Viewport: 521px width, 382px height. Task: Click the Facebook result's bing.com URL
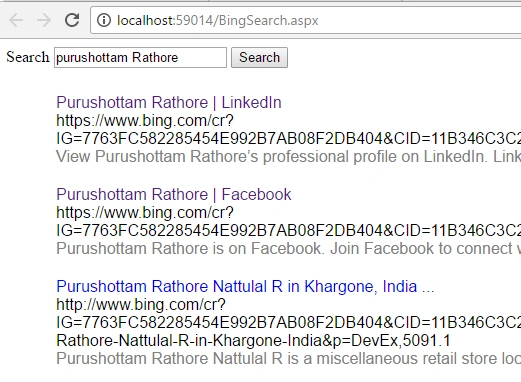click(145, 213)
